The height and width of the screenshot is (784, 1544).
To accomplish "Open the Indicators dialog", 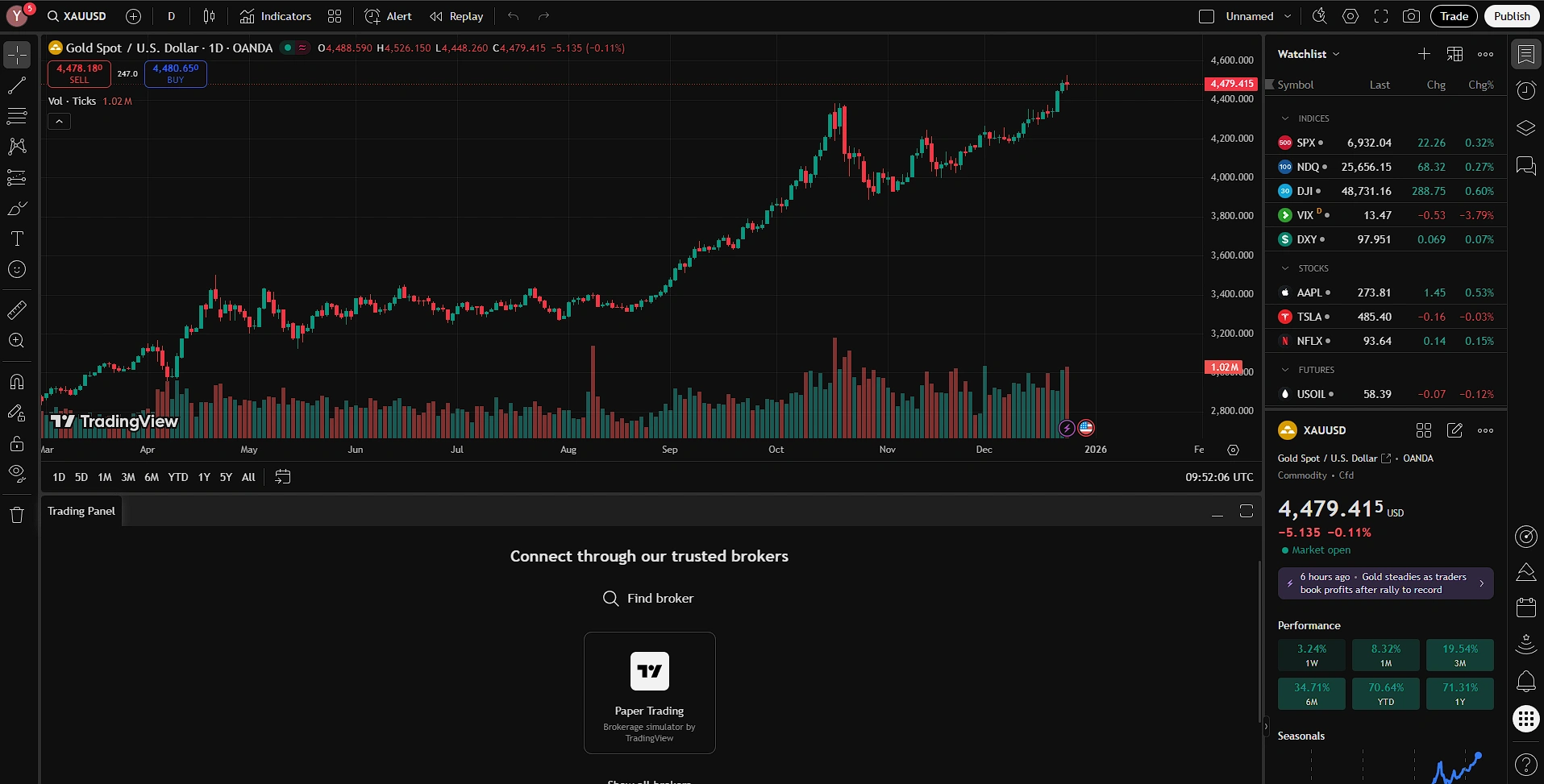I will pyautogui.click(x=276, y=16).
